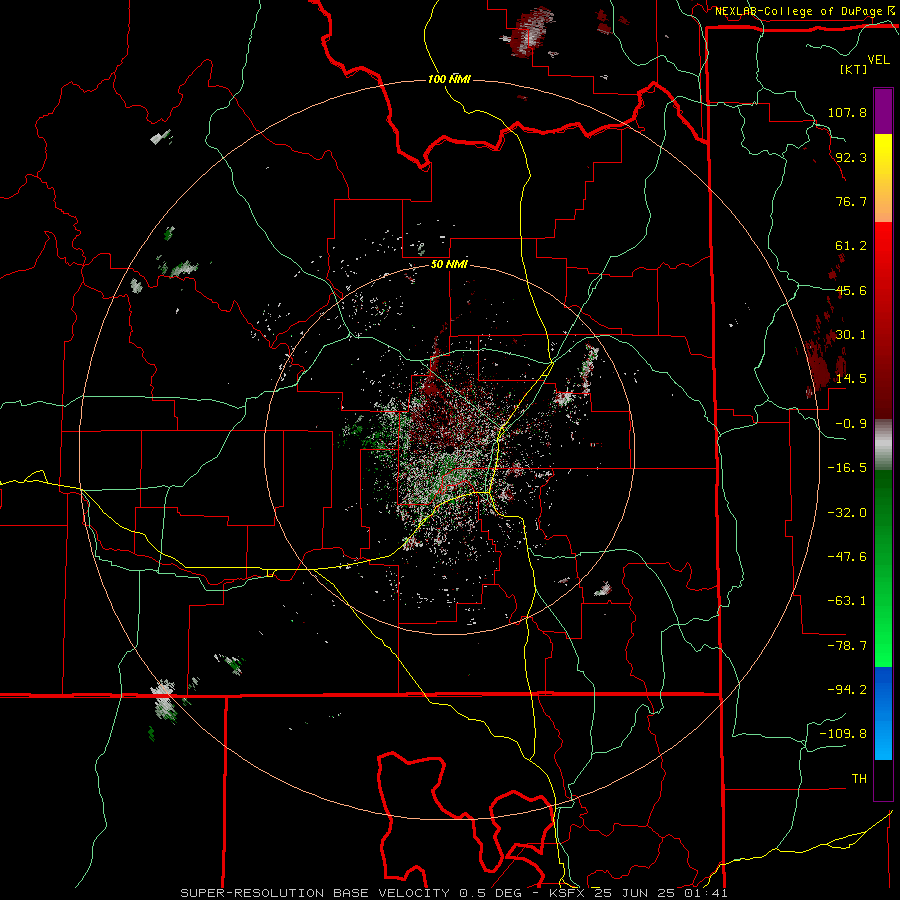This screenshot has height=900, width=900.
Task: Click the VEL legend title
Action: point(878,59)
